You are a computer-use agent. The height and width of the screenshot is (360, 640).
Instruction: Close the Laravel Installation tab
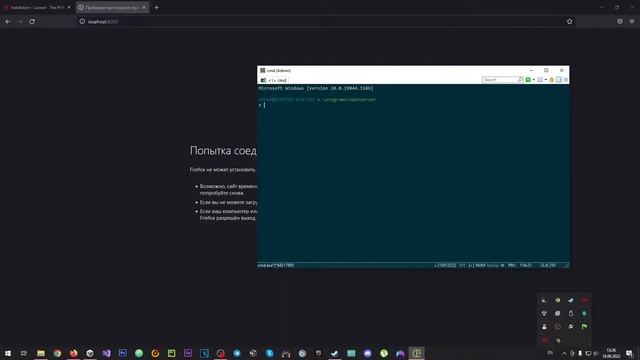tap(69, 7)
